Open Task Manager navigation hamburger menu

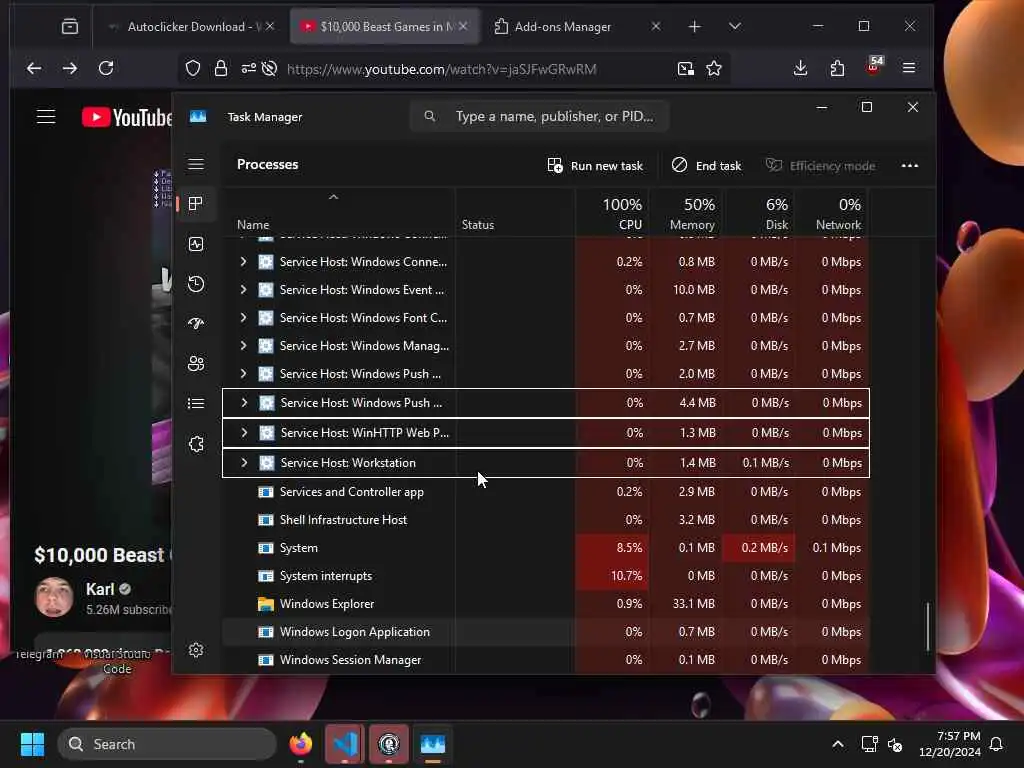(196, 164)
